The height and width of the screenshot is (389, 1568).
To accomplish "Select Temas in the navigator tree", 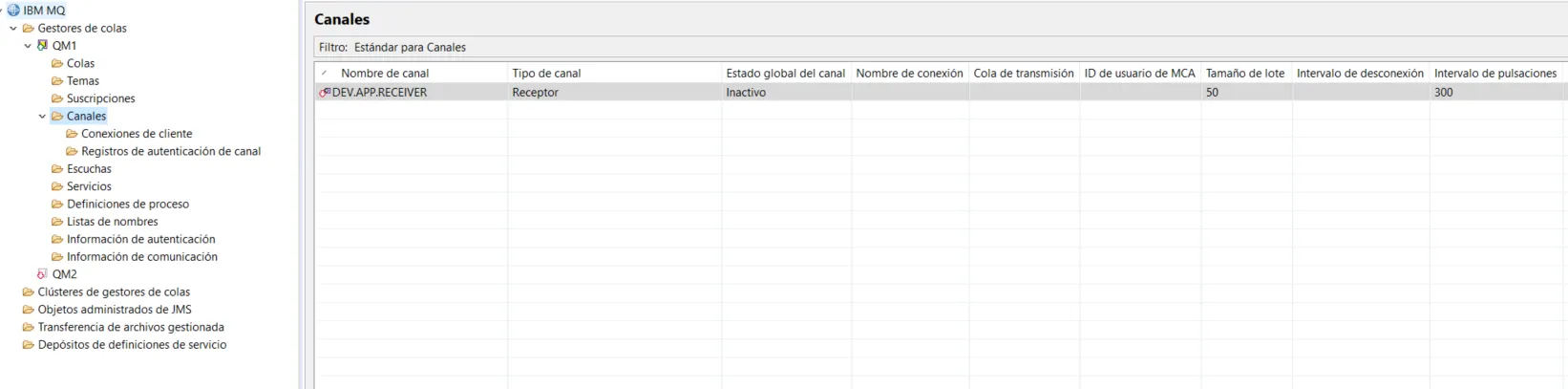I will 83,81.
